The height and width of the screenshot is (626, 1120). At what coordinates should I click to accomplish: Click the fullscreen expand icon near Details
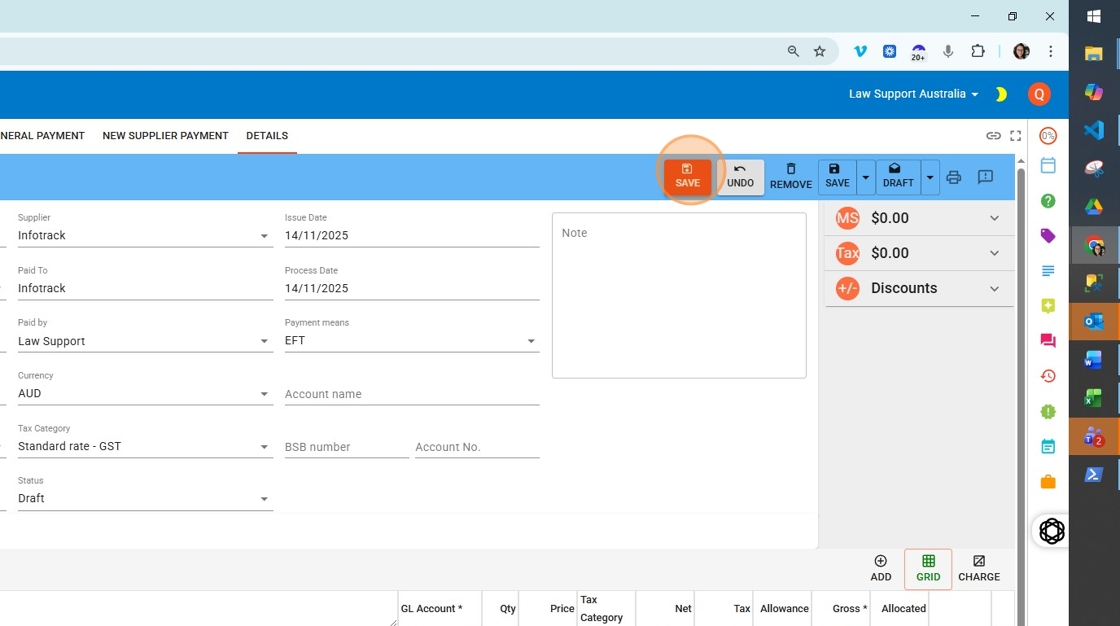tap(1016, 135)
